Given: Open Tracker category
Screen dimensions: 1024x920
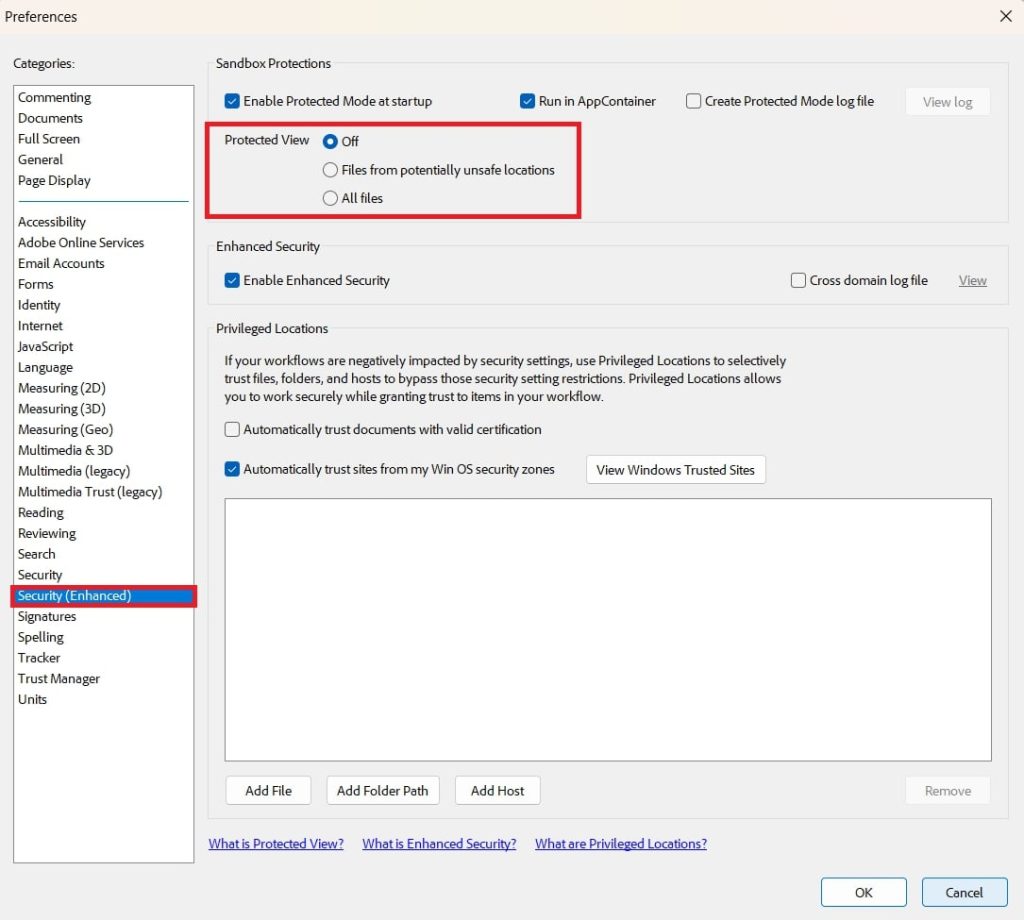Looking at the screenshot, I should [x=39, y=658].
